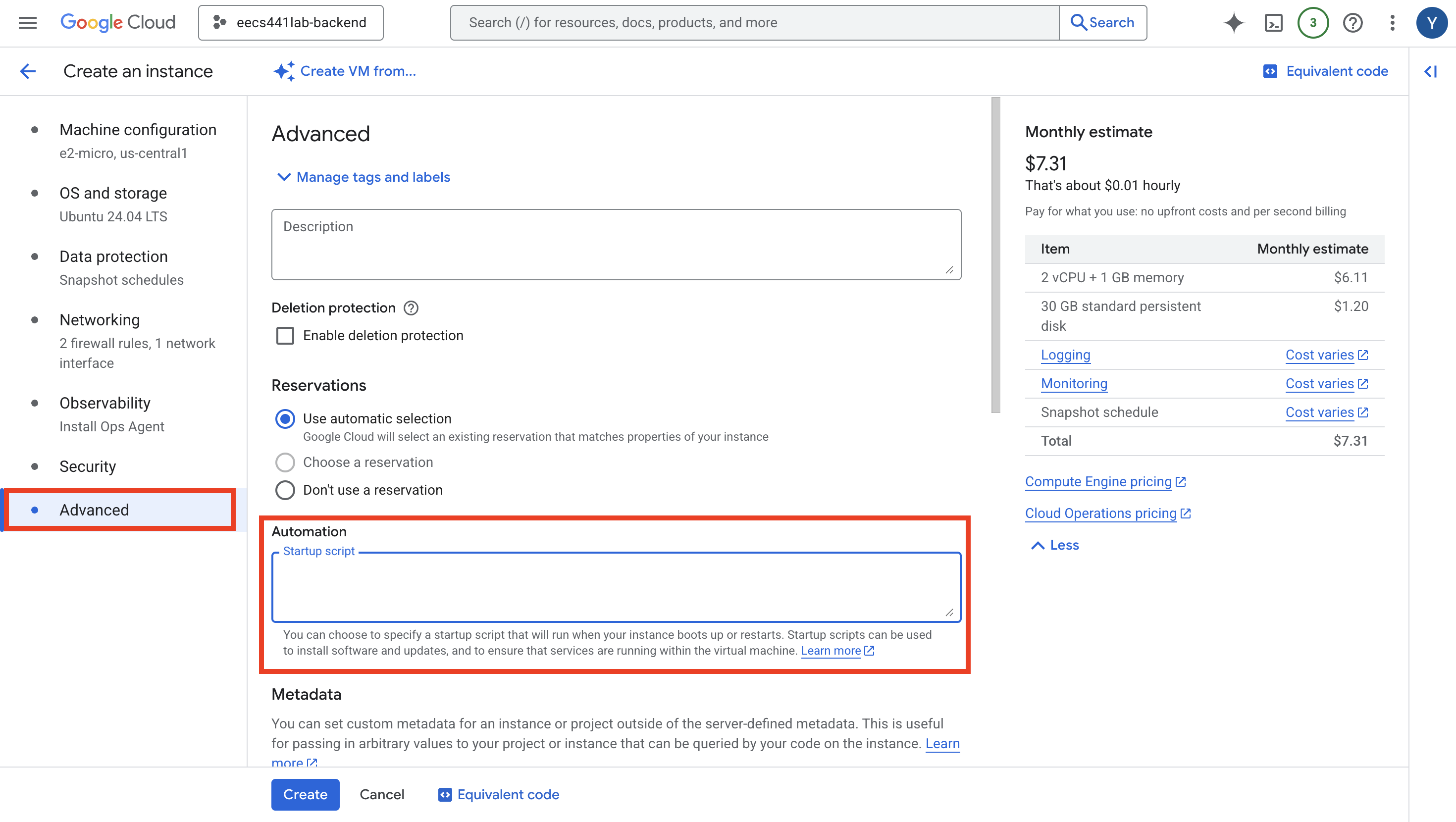Collapse the right side panel toggle
This screenshot has height=822, width=1456.
tap(1431, 71)
